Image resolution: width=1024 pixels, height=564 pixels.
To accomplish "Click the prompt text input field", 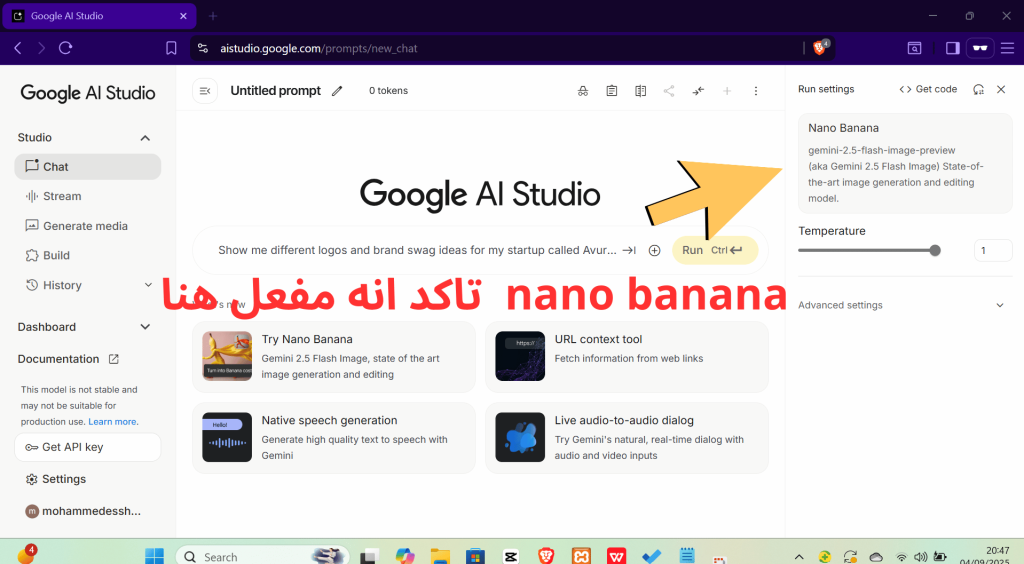I will point(417,250).
